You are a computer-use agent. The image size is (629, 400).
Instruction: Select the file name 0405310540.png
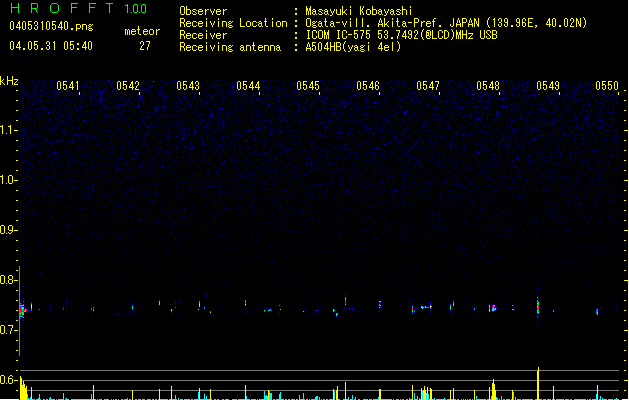pos(51,26)
